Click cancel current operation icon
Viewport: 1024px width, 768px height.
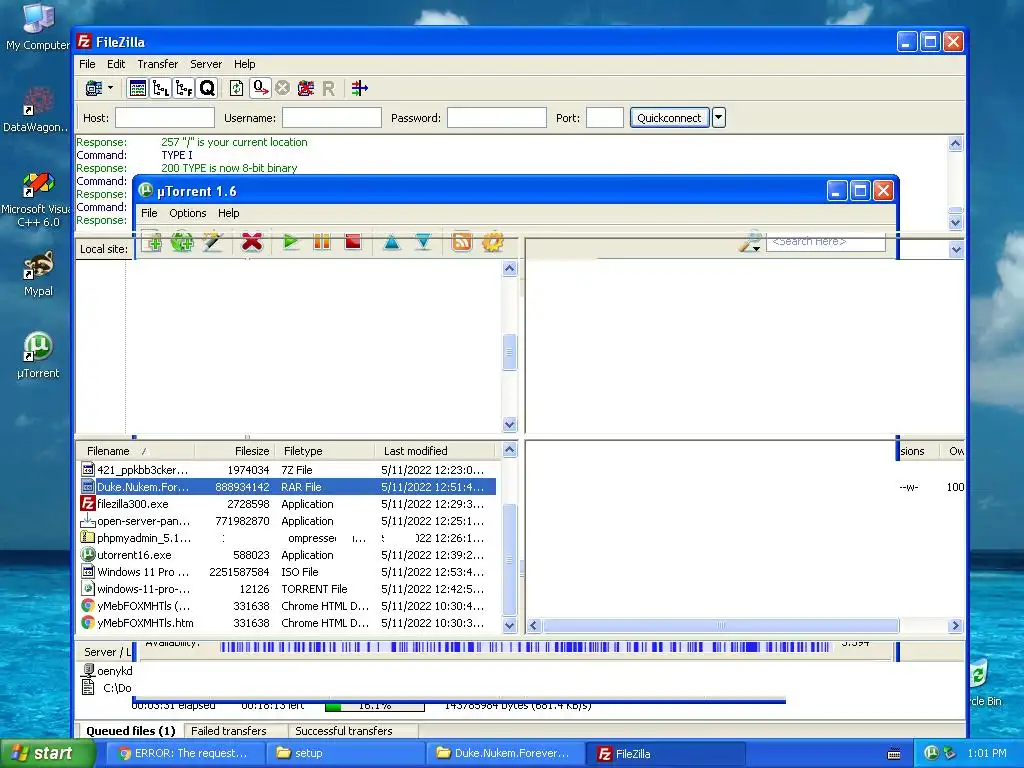tap(283, 88)
